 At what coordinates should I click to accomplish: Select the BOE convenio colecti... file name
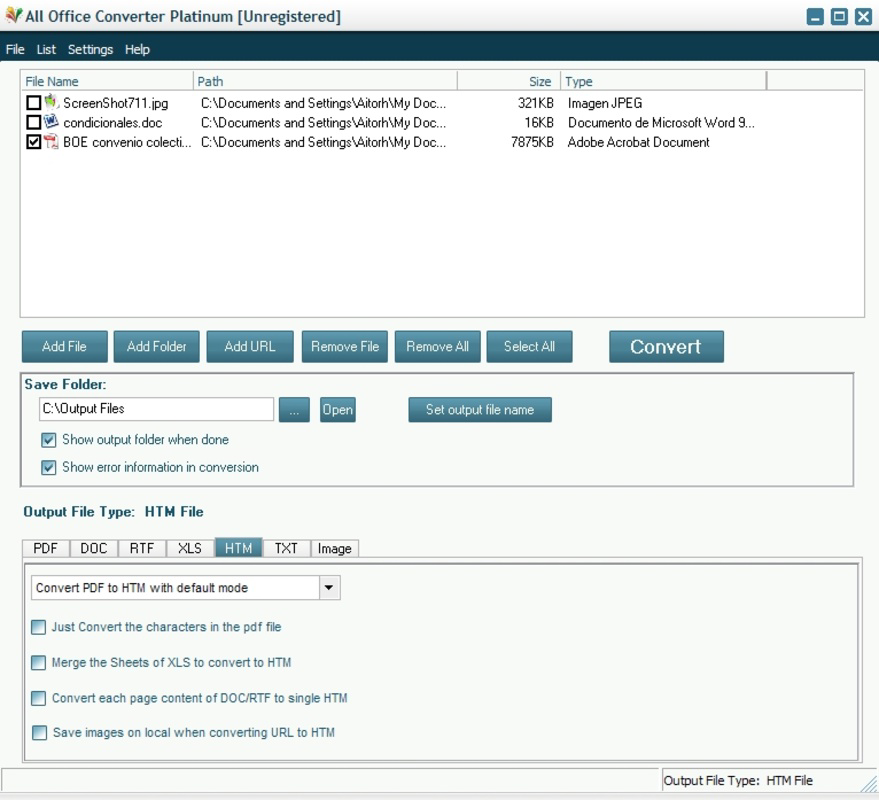[127, 142]
